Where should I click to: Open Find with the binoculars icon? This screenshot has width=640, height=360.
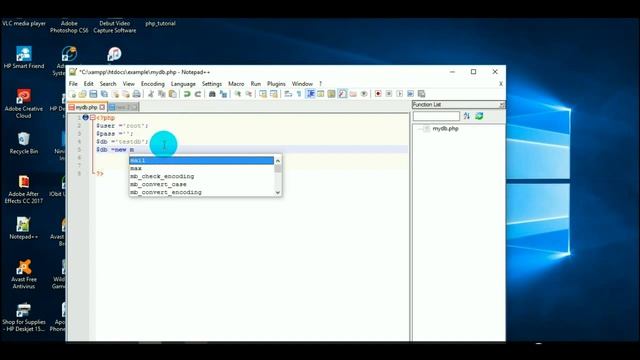click(212, 94)
